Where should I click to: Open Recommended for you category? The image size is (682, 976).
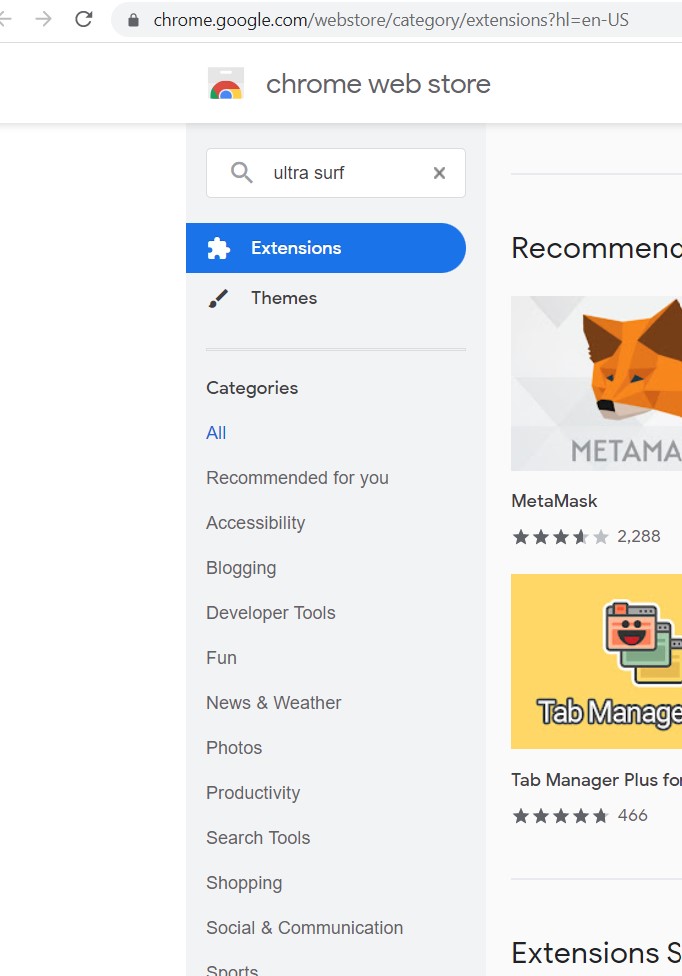pos(297,478)
